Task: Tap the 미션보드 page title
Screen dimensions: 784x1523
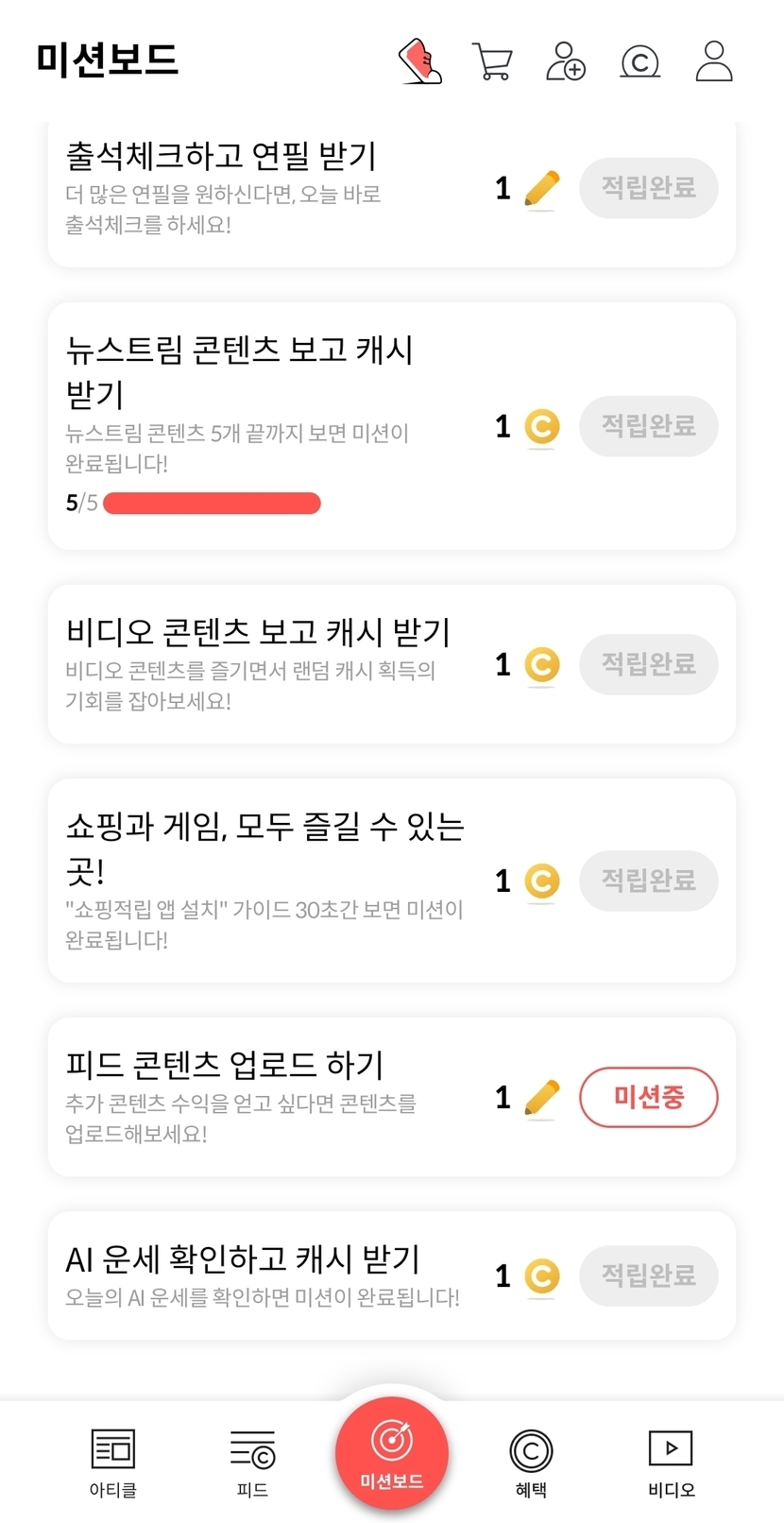Action: (108, 60)
